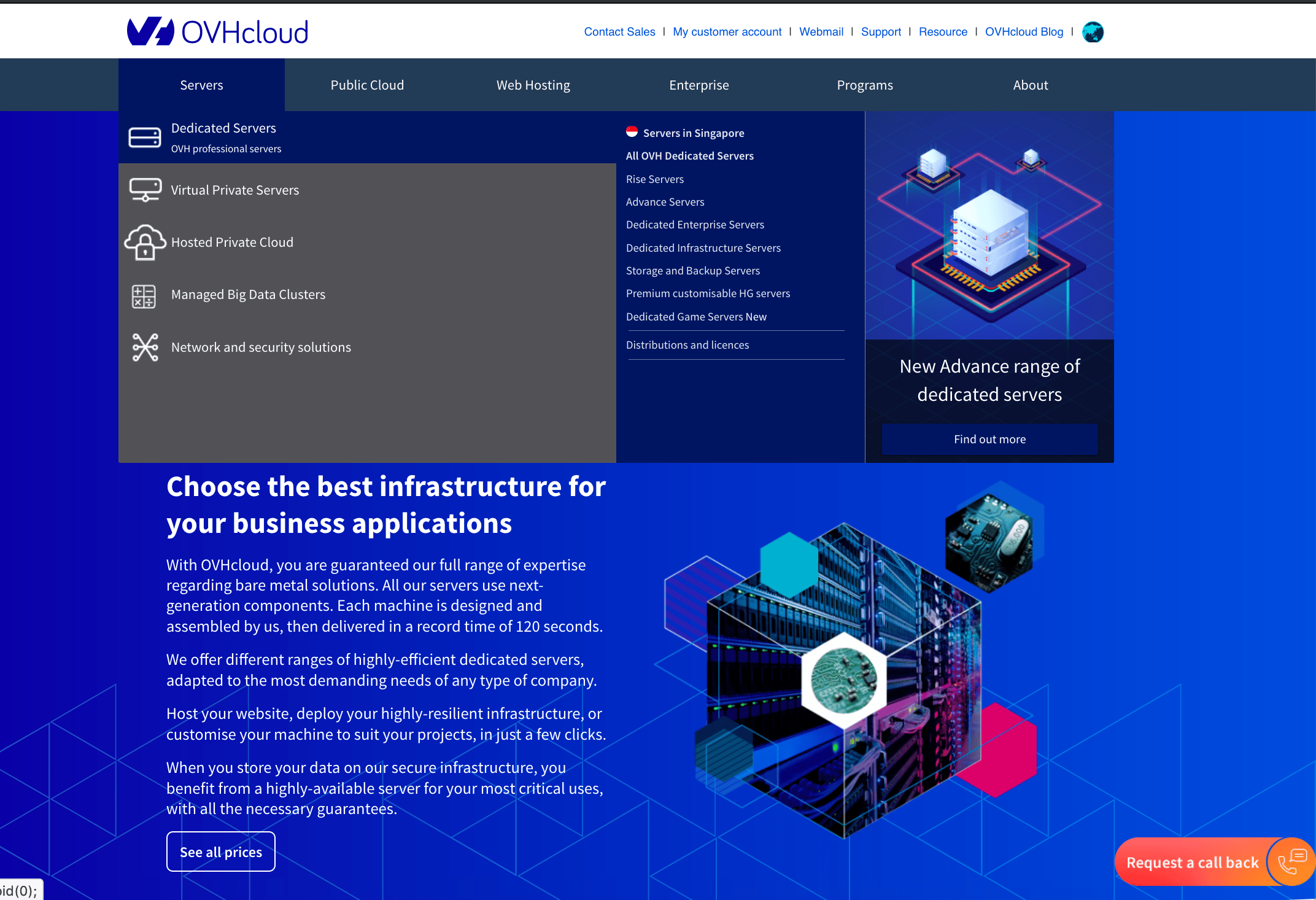This screenshot has height=900, width=1316.
Task: Click See all prices
Action: tap(220, 852)
